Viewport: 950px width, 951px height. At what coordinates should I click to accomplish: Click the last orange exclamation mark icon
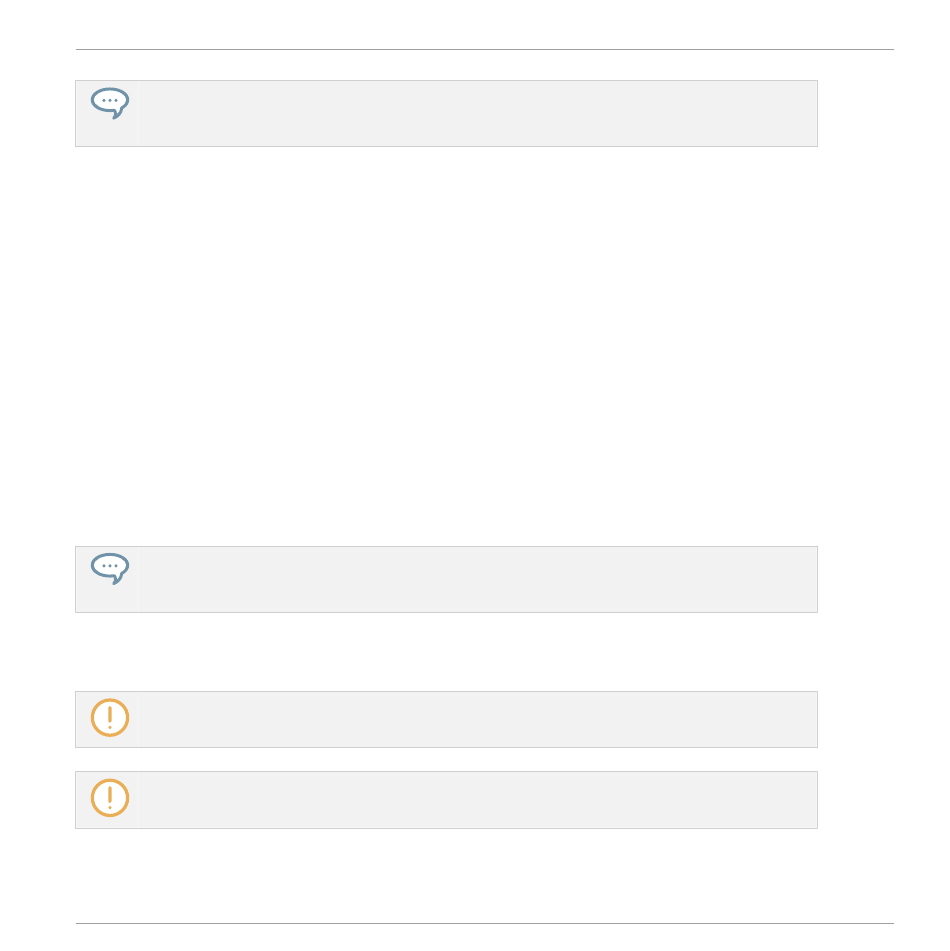click(x=110, y=798)
